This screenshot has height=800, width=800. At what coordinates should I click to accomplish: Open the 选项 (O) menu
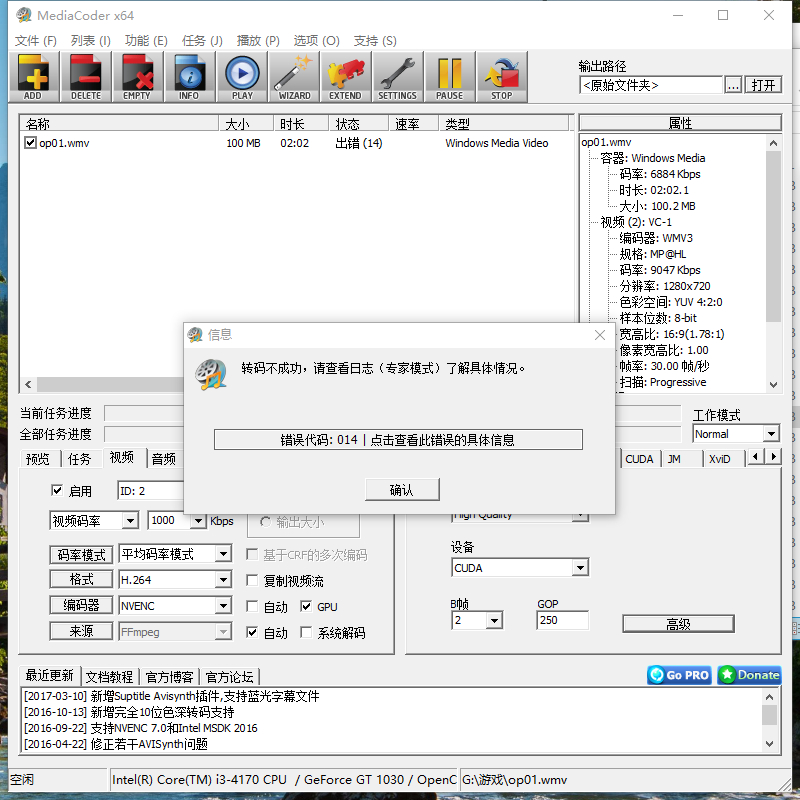[x=316, y=41]
